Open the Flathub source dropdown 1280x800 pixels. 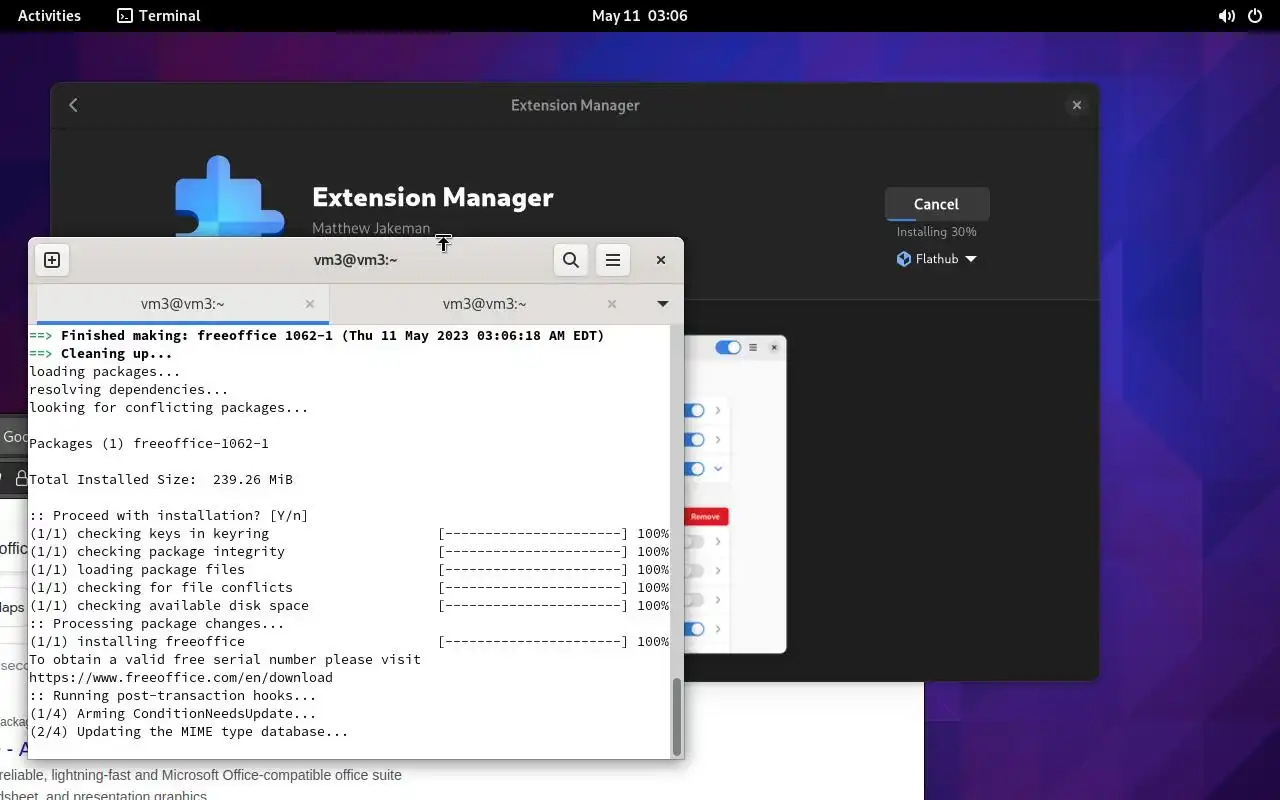(x=937, y=259)
